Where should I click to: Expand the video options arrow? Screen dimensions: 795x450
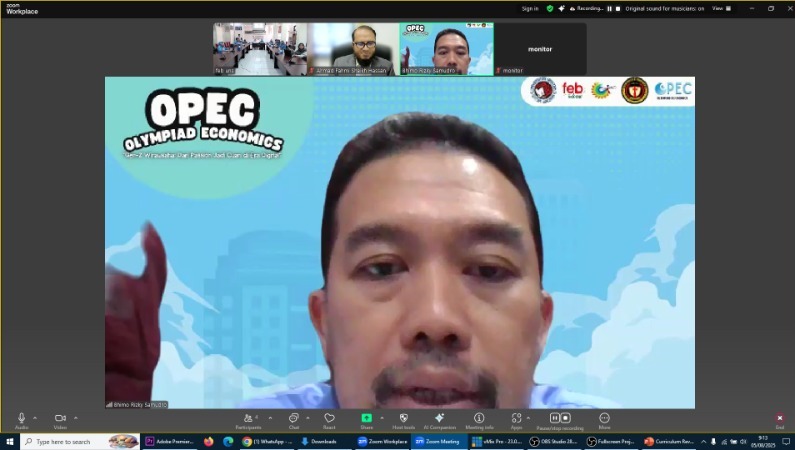76,418
